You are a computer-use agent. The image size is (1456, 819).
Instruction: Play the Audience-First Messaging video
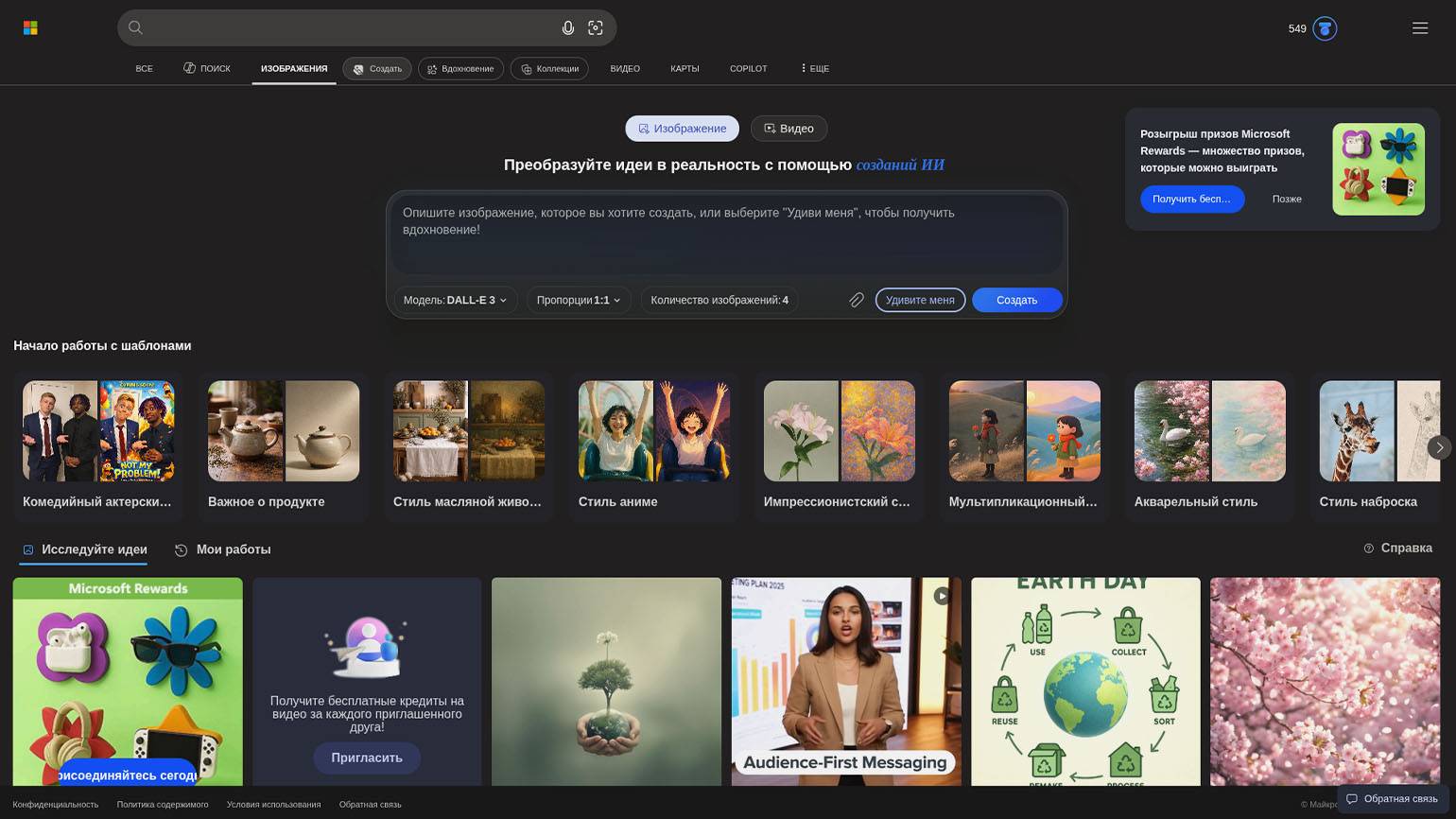(x=941, y=596)
